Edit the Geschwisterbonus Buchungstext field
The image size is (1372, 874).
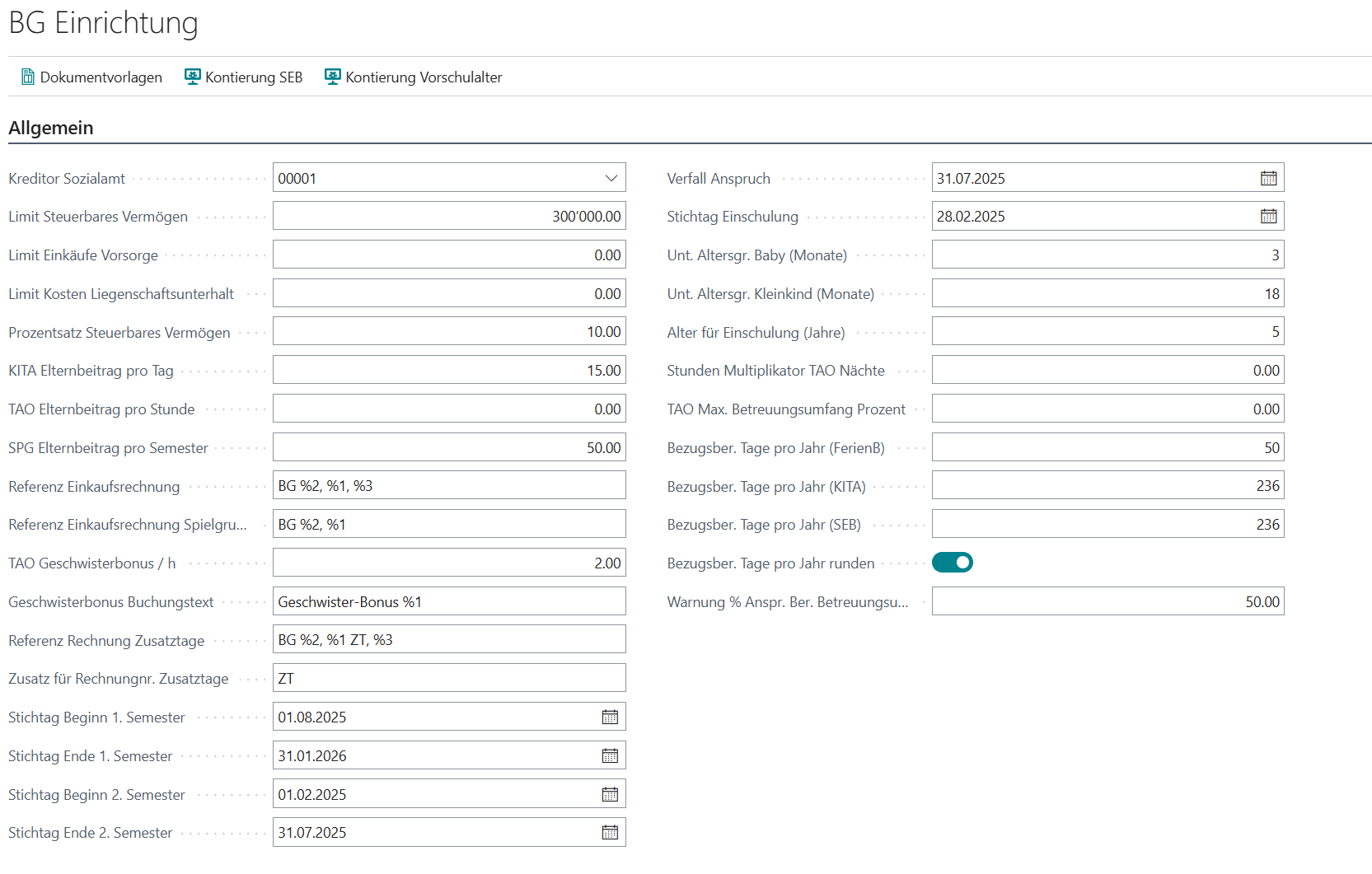pyautogui.click(x=449, y=602)
